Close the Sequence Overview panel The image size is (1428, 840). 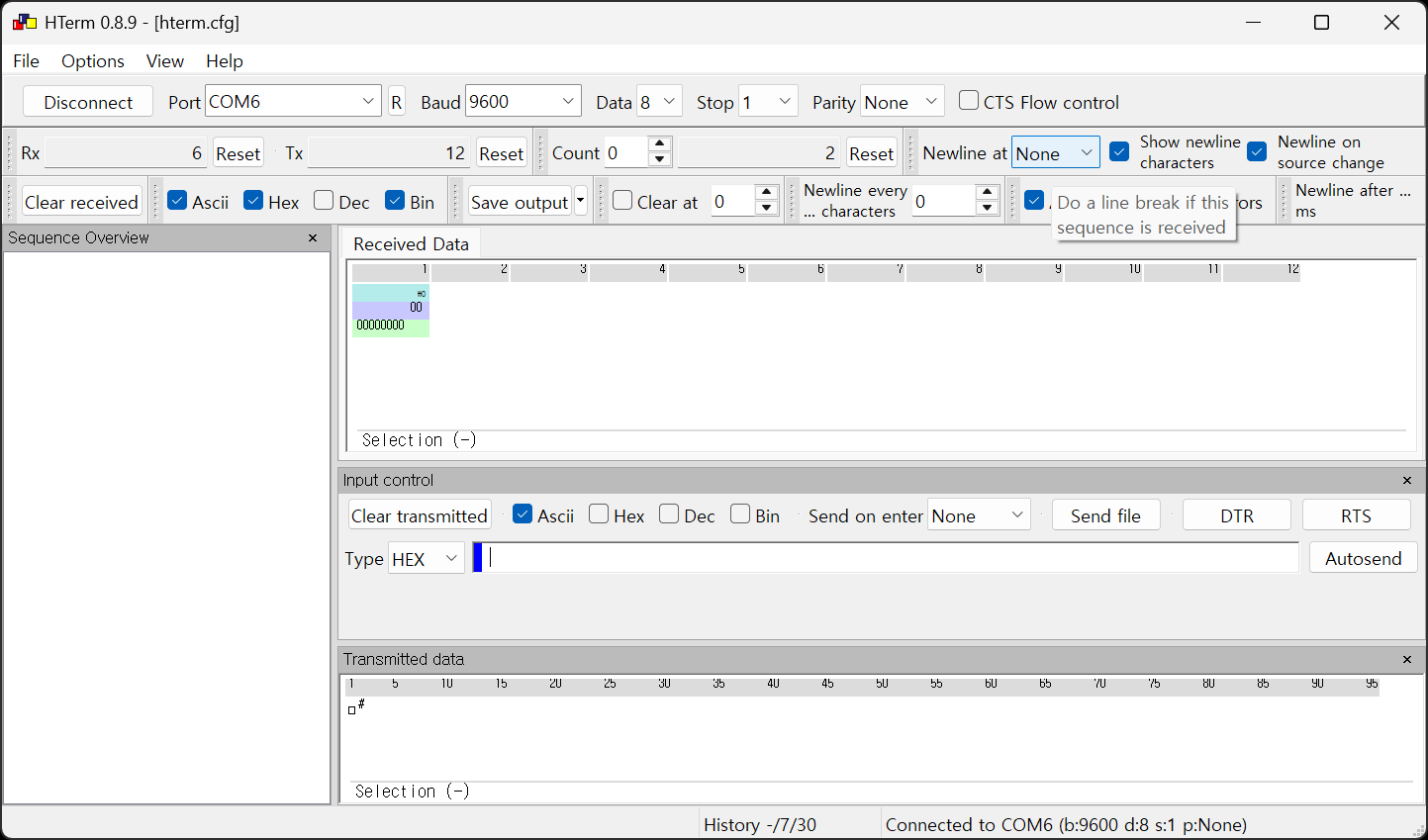pos(313,238)
